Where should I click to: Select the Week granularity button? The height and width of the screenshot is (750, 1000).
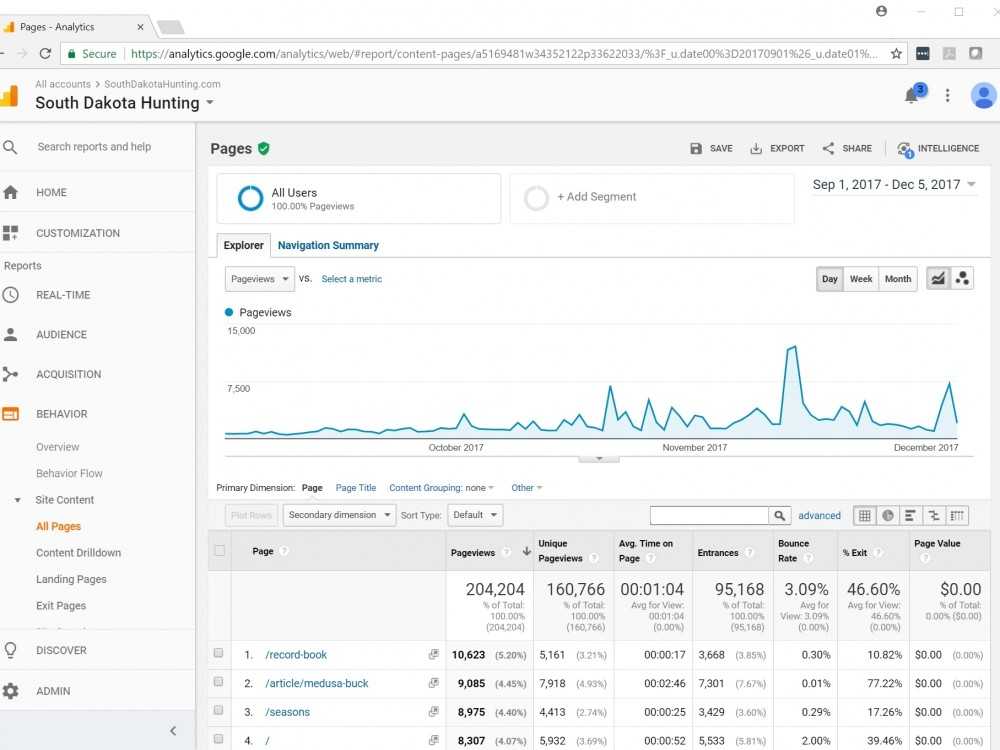point(861,279)
